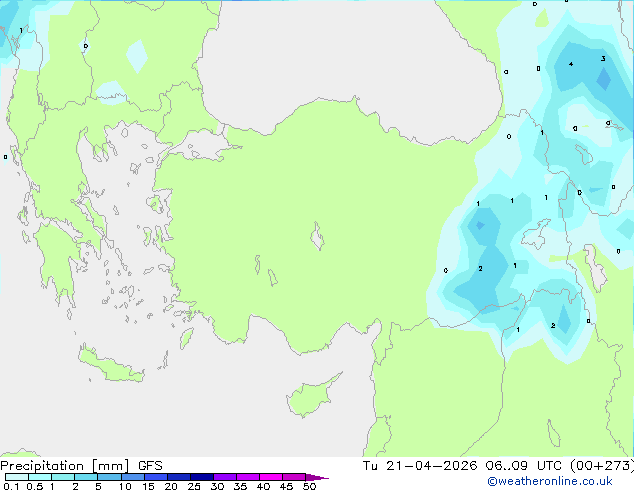The height and width of the screenshot is (490, 634).
Task: Click the Peloponnese peninsula of Greece
Action: pos(57,263)
